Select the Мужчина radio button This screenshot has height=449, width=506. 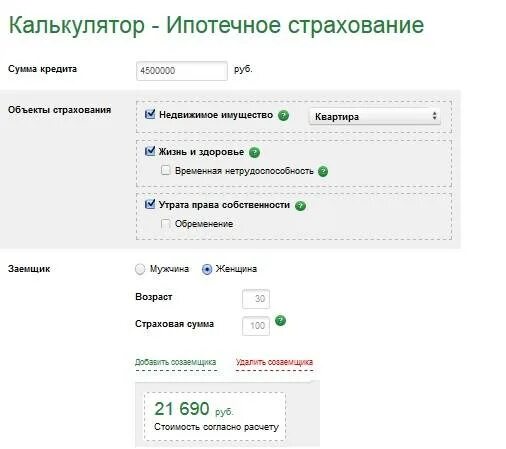140,269
